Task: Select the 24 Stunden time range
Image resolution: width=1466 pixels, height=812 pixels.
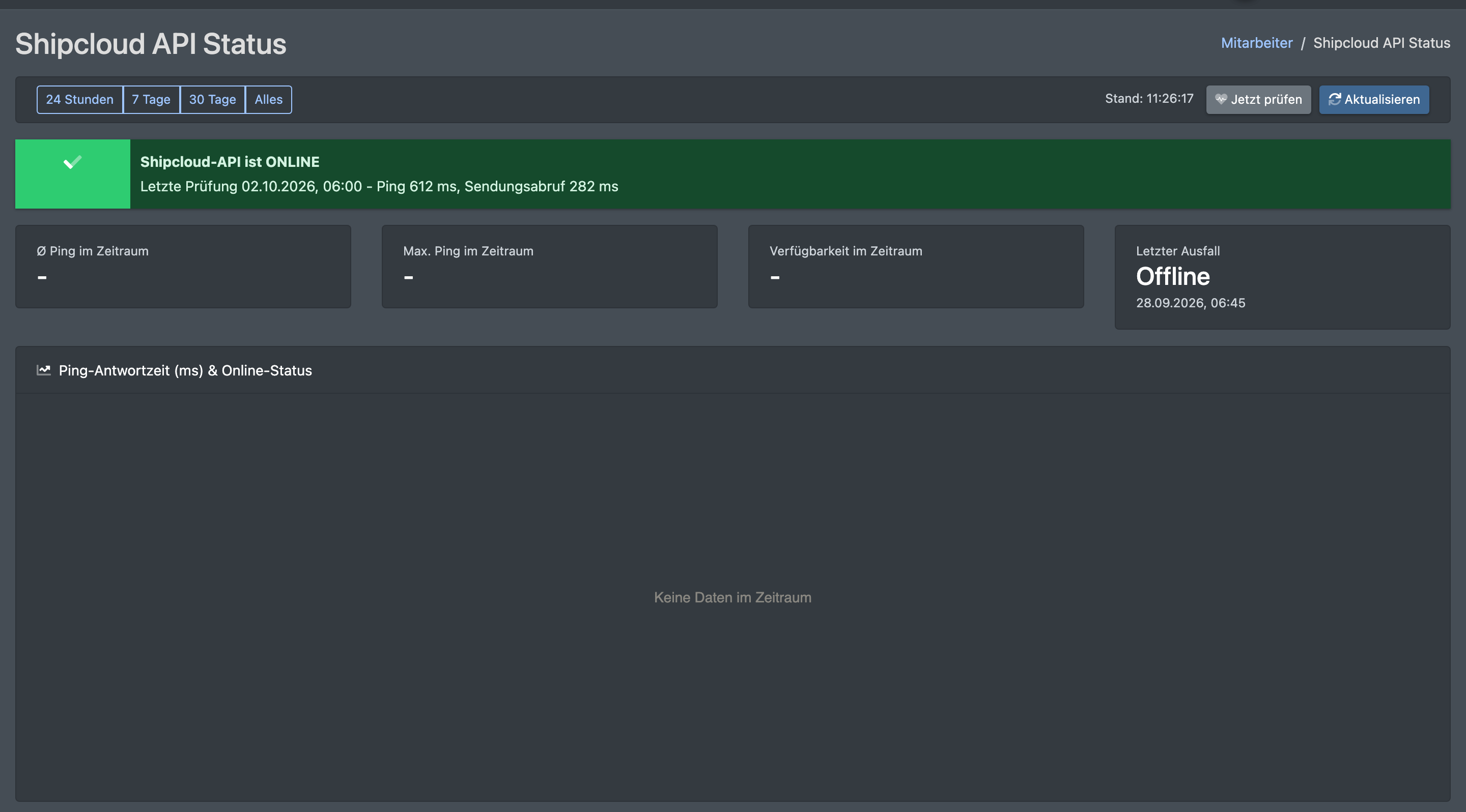Action: pyautogui.click(x=80, y=100)
